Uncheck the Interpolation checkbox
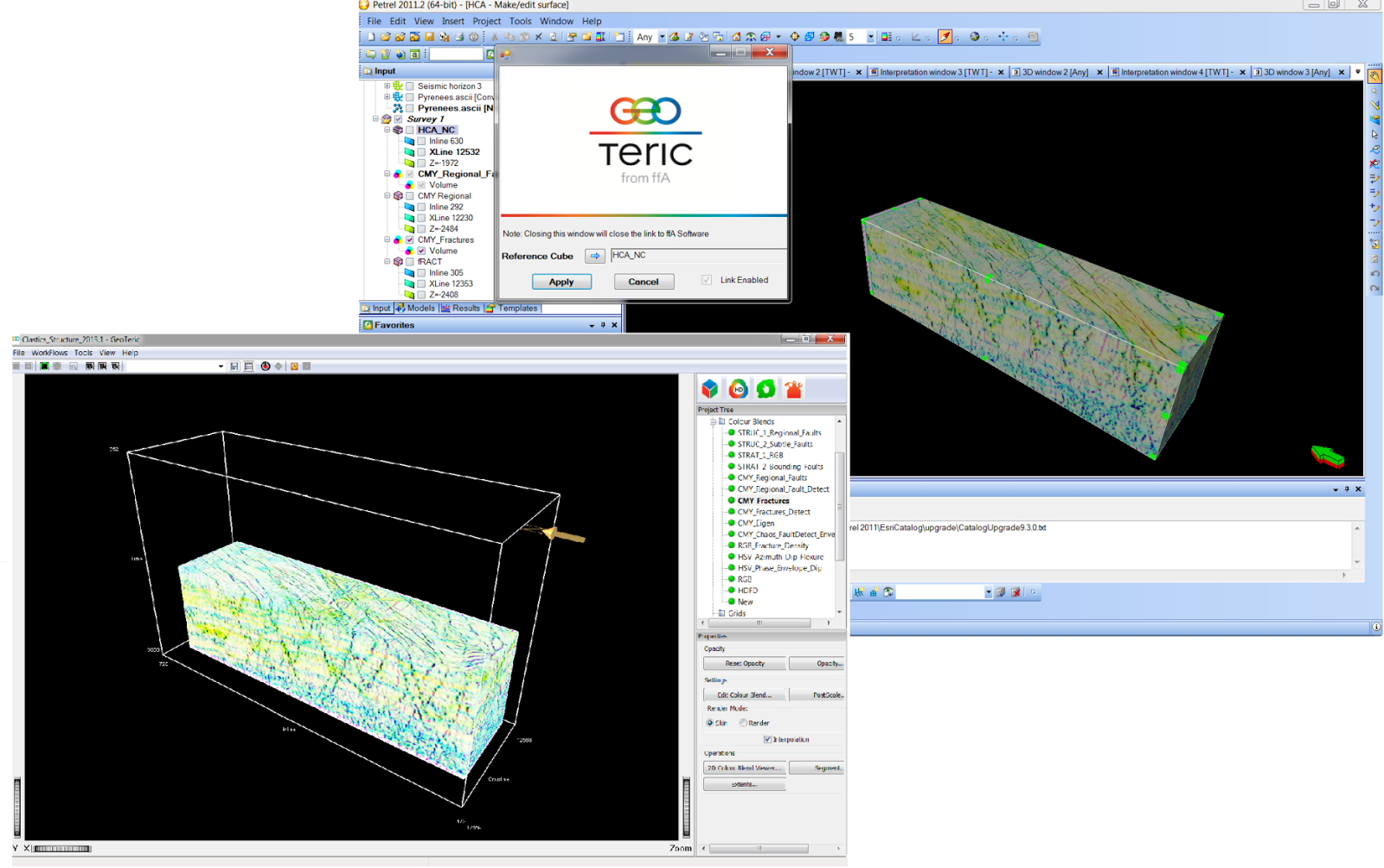This screenshot has height=868, width=1384. pos(767,739)
